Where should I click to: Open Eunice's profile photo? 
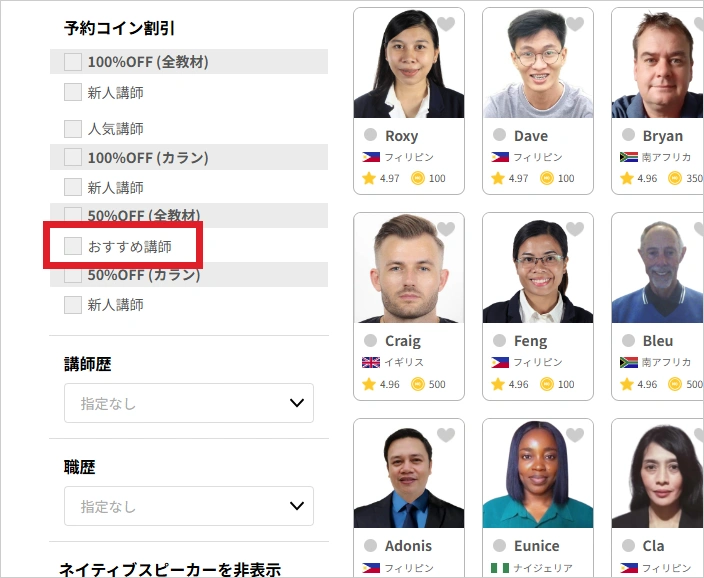[x=537, y=474]
